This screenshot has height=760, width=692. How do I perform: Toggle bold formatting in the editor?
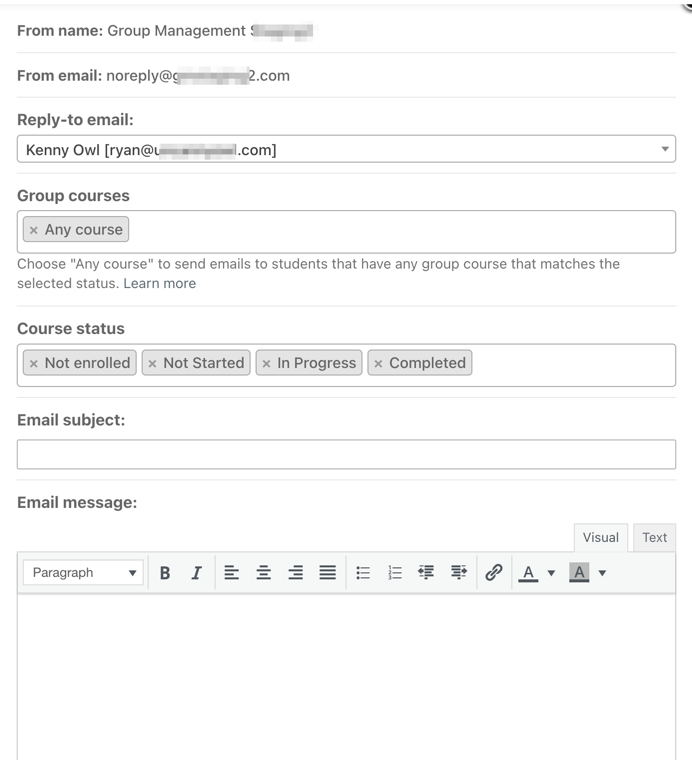(165, 573)
